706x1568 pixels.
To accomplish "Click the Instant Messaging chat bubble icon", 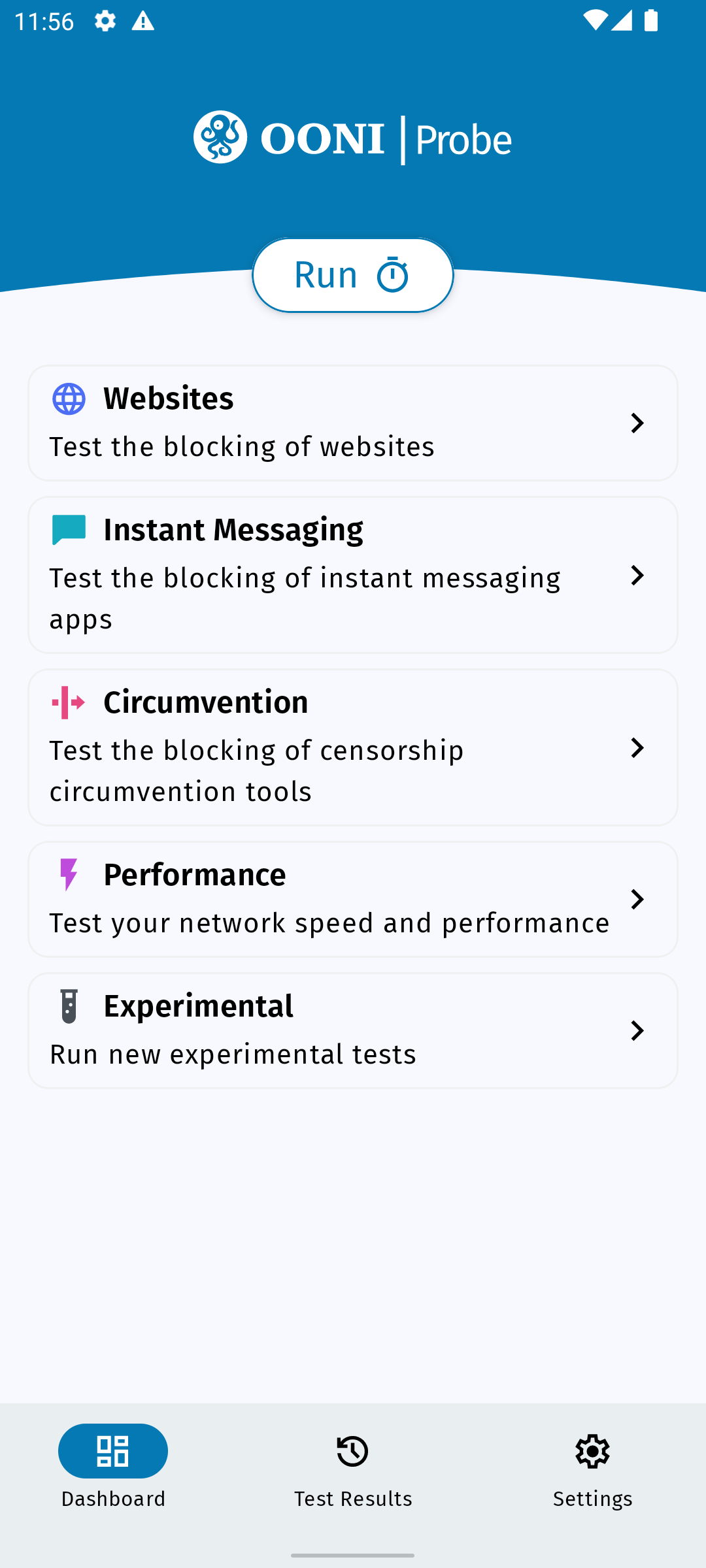I will point(69,530).
